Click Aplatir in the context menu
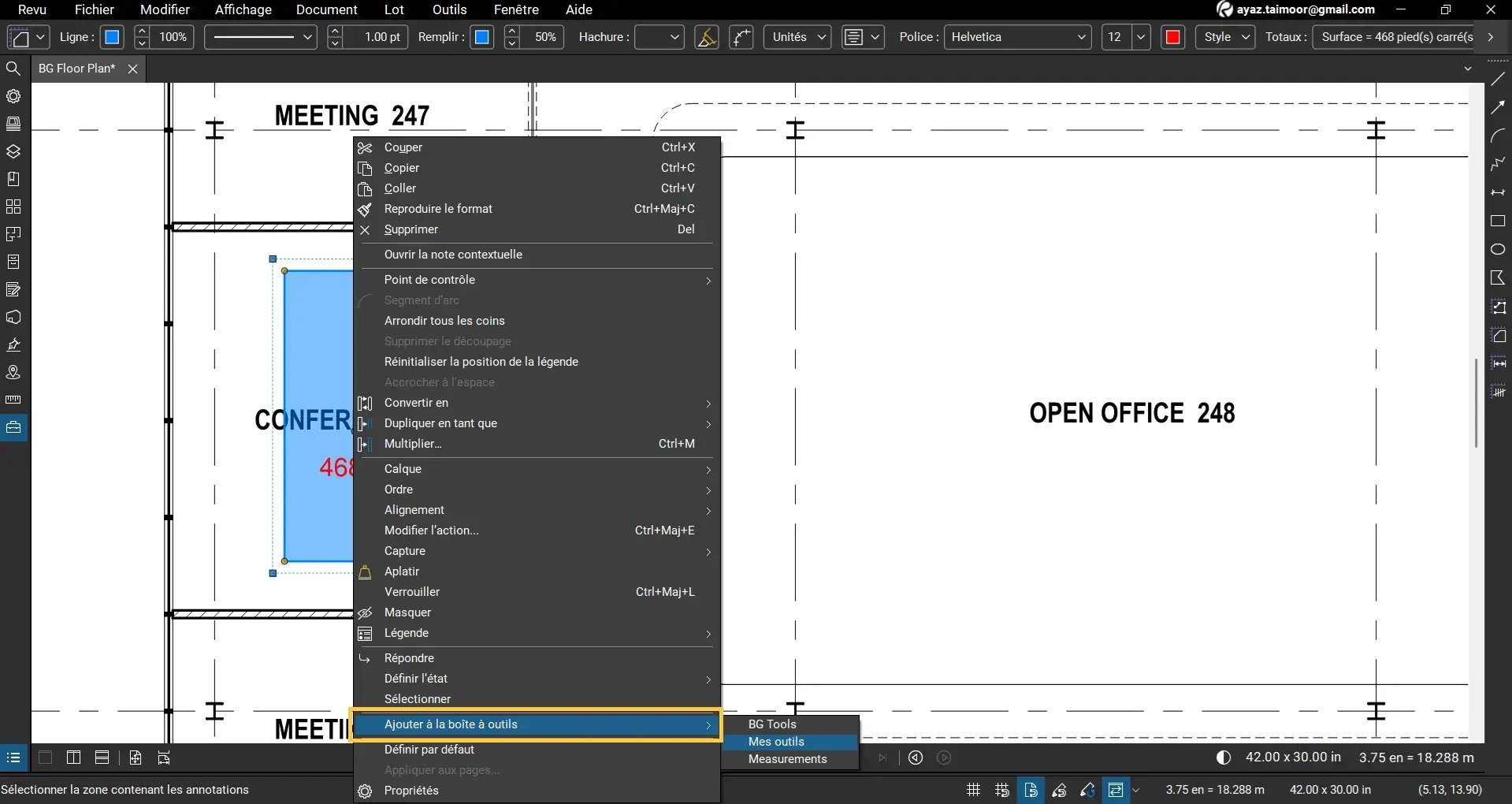Screen dimensions: 1512x804 tap(400, 571)
